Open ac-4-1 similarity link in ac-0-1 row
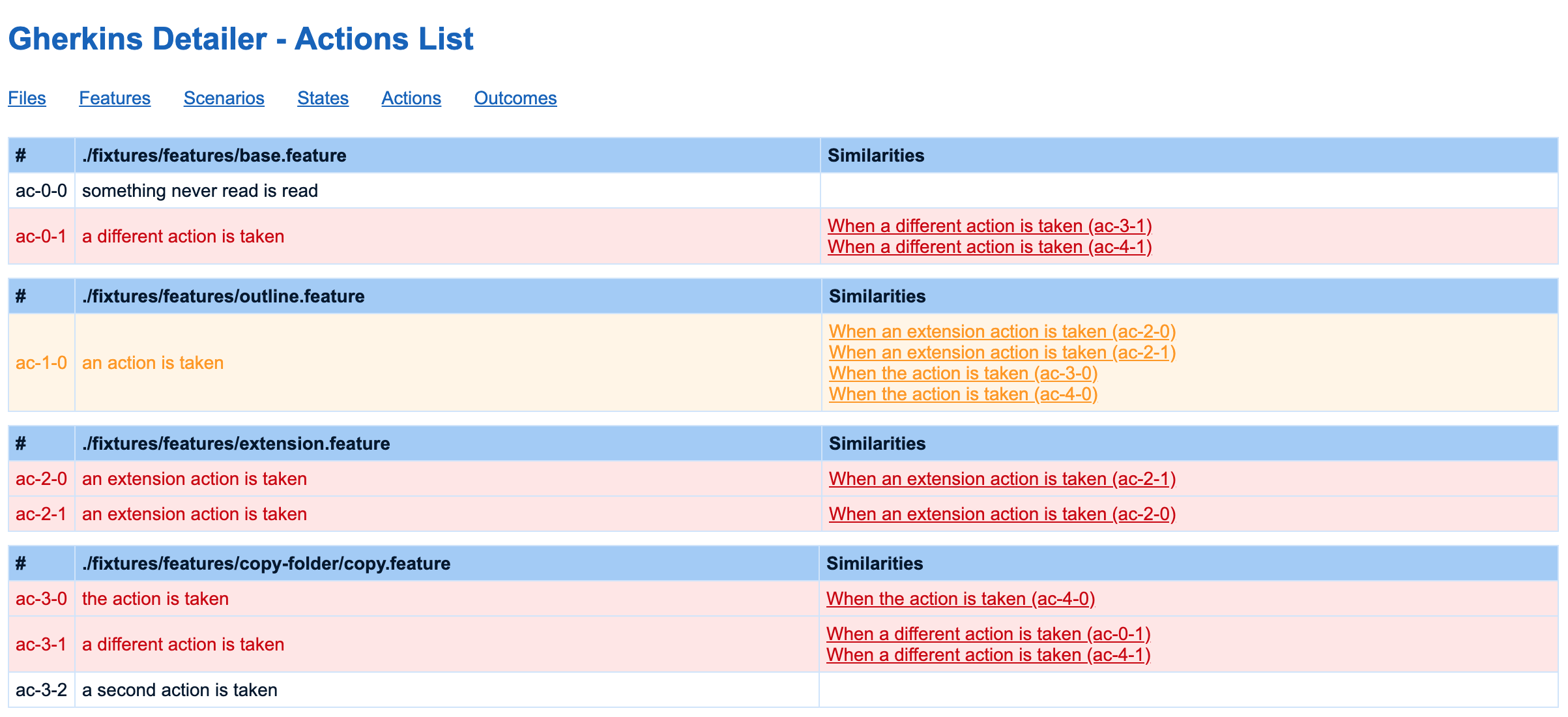The image size is (1568, 717). pos(989,246)
